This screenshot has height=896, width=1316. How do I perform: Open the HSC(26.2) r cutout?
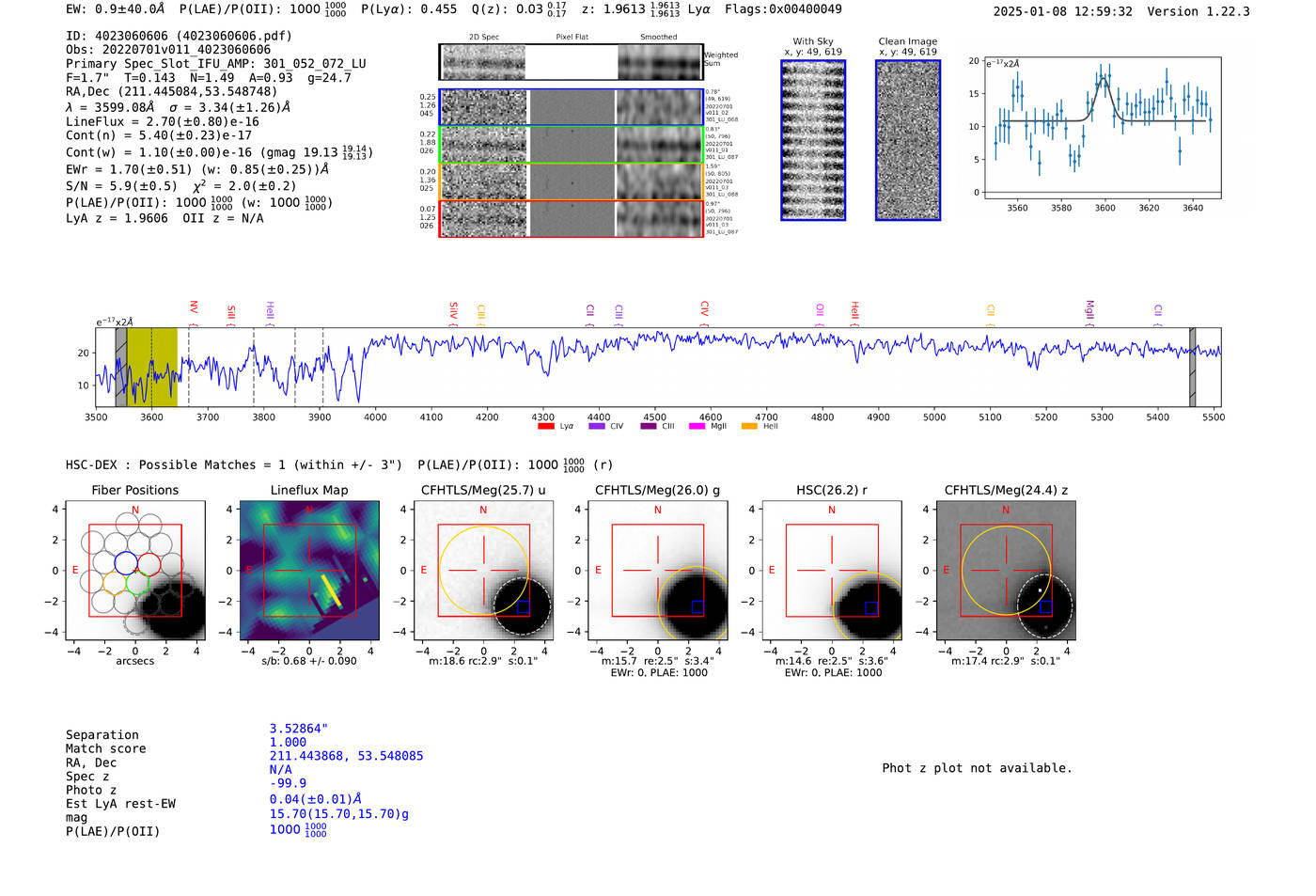click(832, 571)
